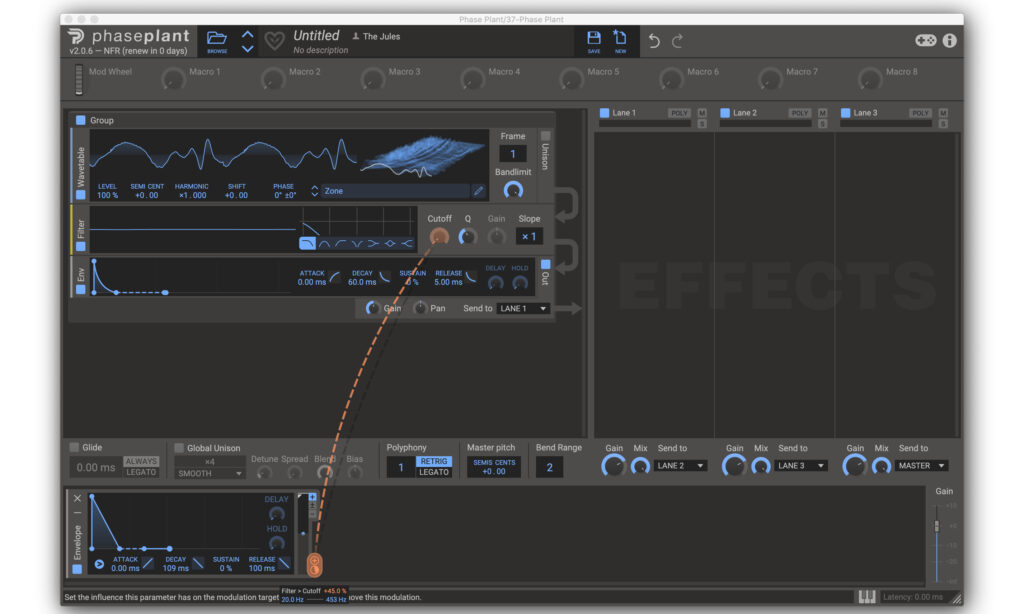Disable the Env module toggle
The width and height of the screenshot is (1024, 614).
[x=80, y=289]
